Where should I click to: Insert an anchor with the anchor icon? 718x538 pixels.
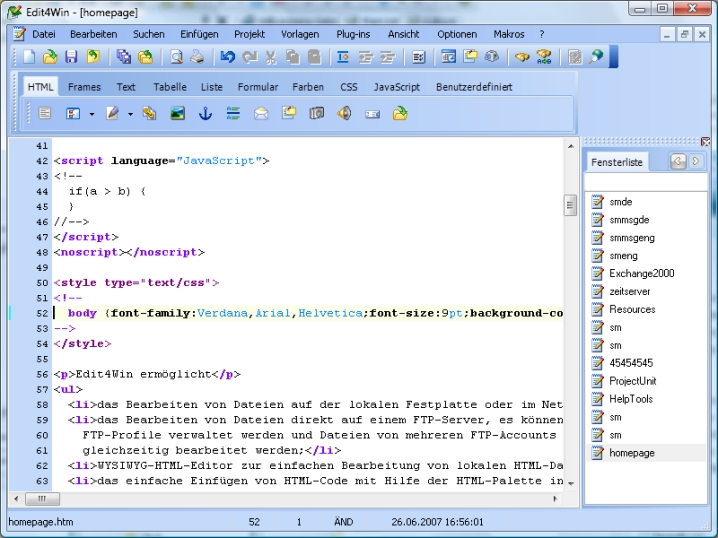(x=205, y=114)
